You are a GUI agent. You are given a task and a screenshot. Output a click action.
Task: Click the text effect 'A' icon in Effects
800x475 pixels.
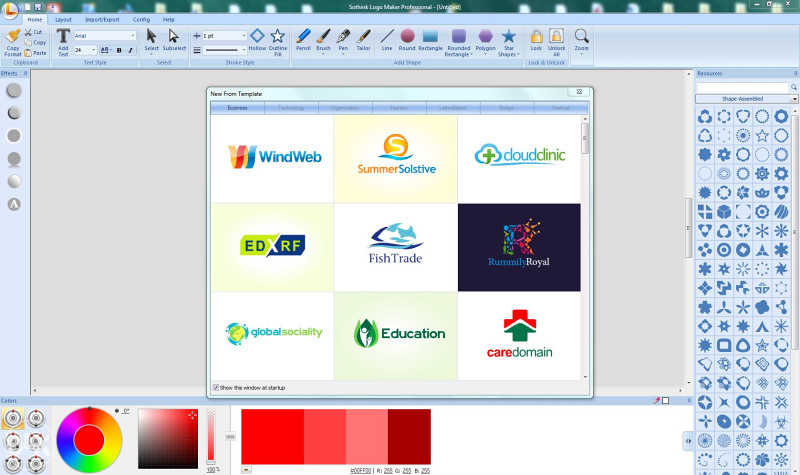14,204
